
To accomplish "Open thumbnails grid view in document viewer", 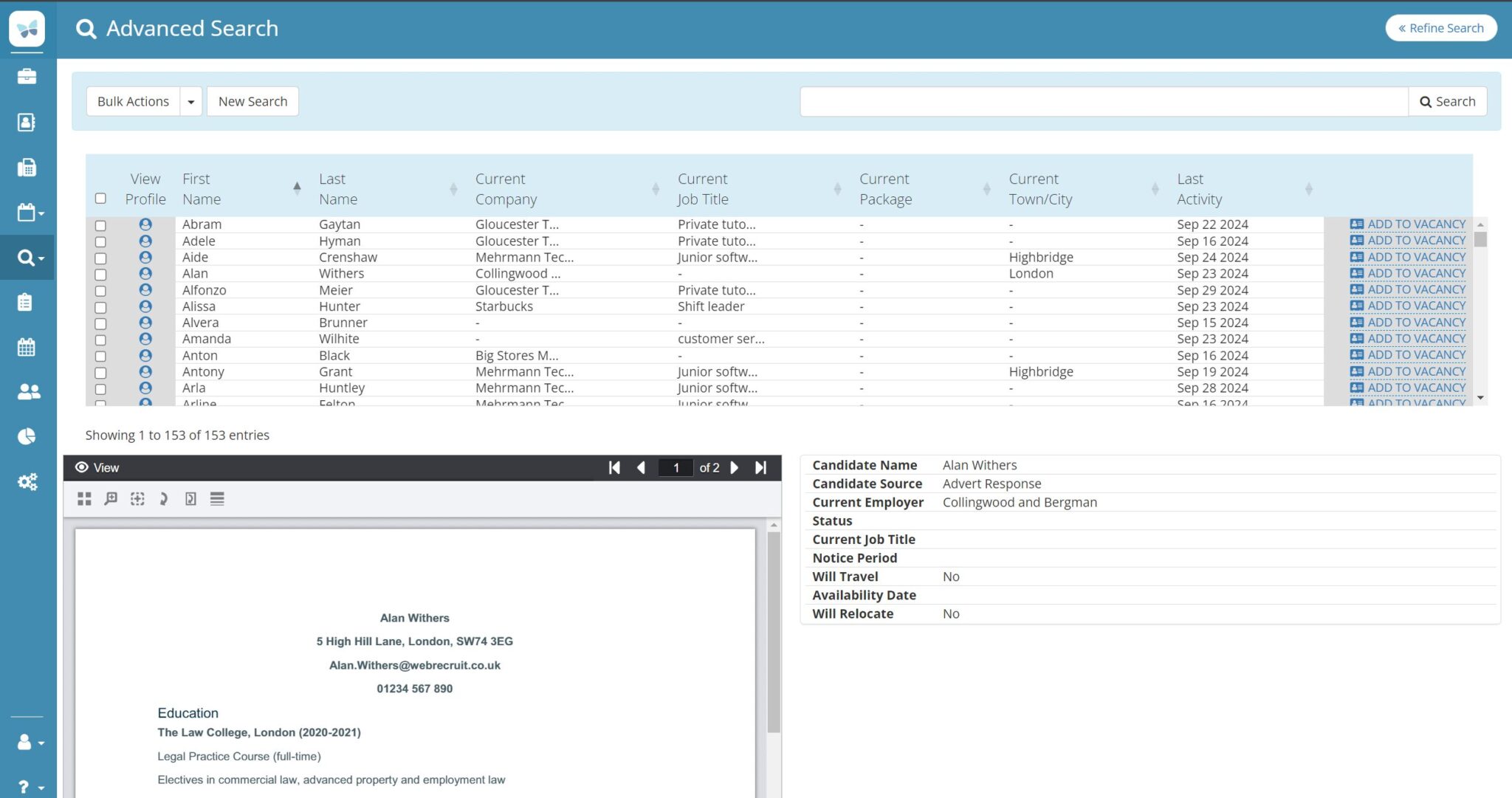I will pyautogui.click(x=84, y=499).
